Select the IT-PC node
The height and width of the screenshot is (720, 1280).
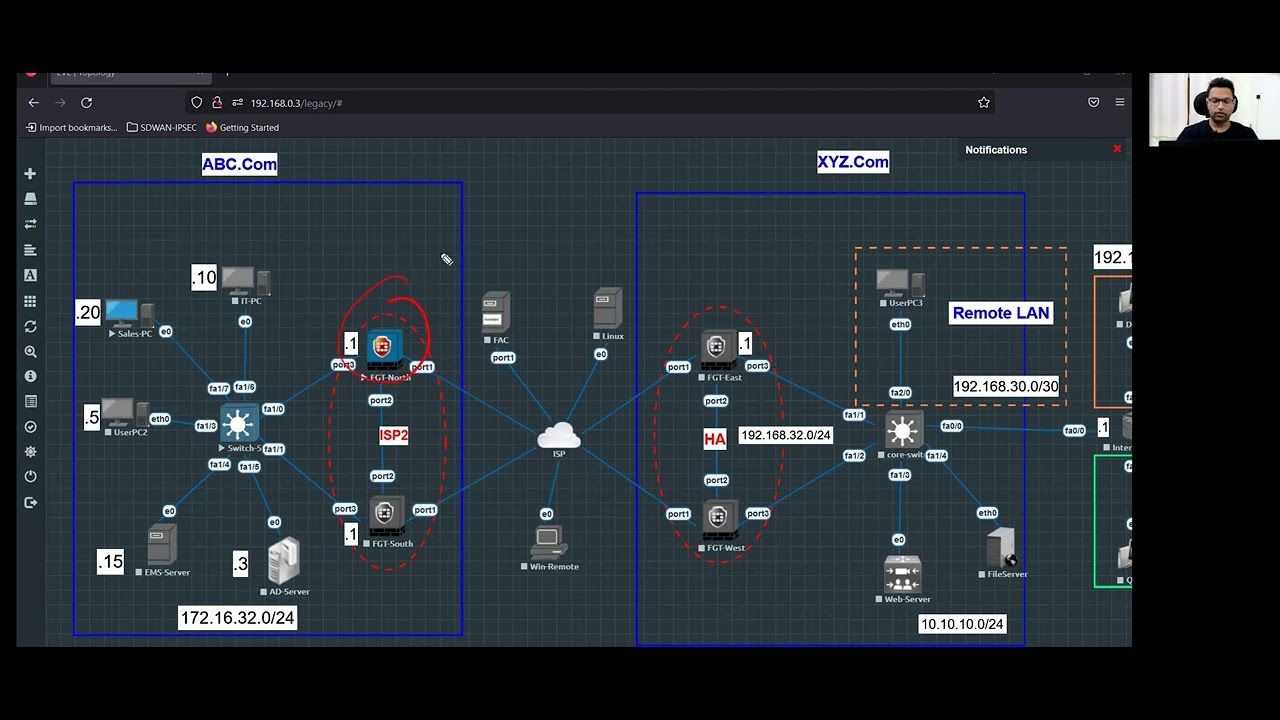coord(246,280)
